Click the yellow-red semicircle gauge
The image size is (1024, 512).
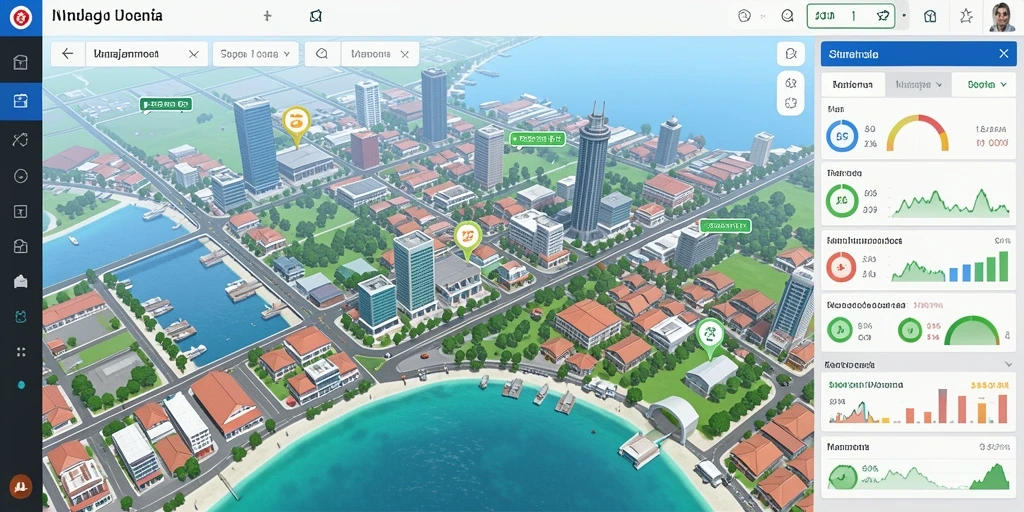click(x=918, y=133)
